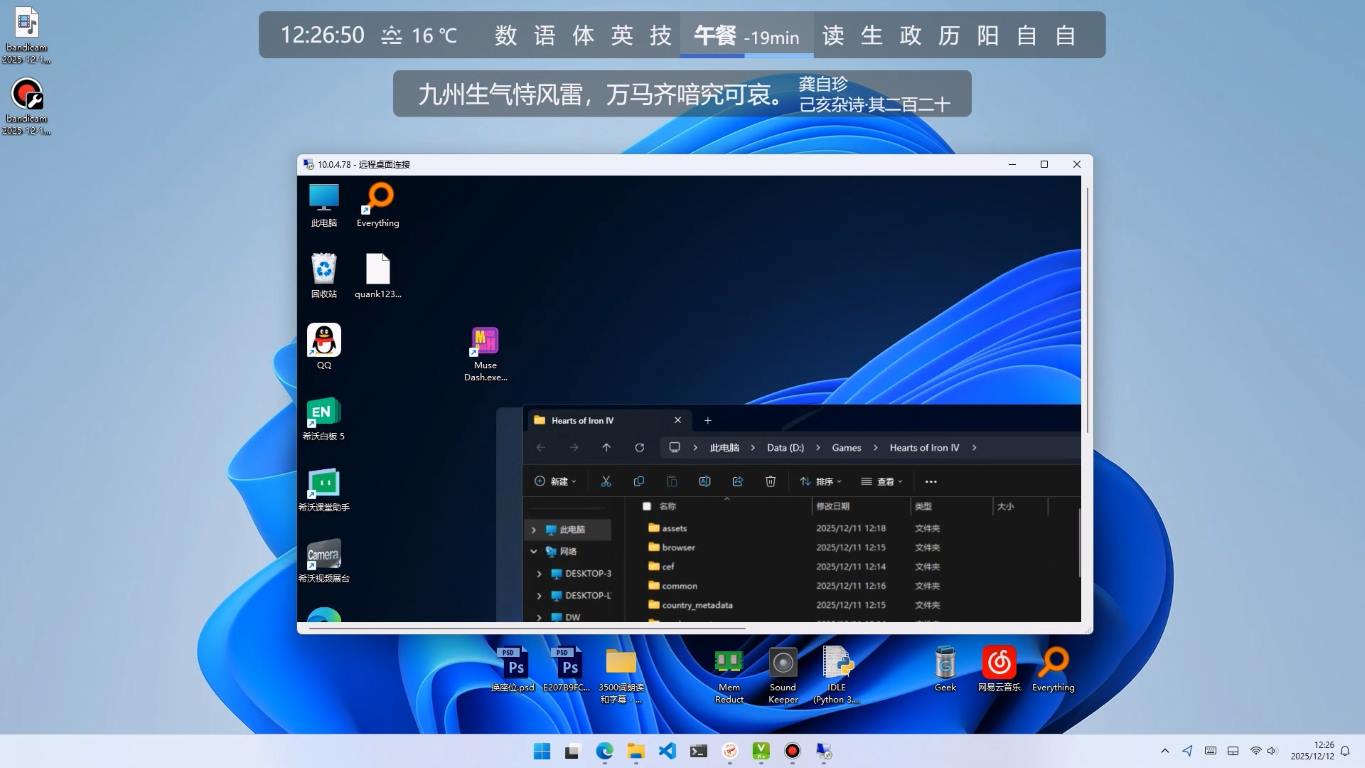Expand the 此电脑 tree node in sidebar

(x=534, y=529)
